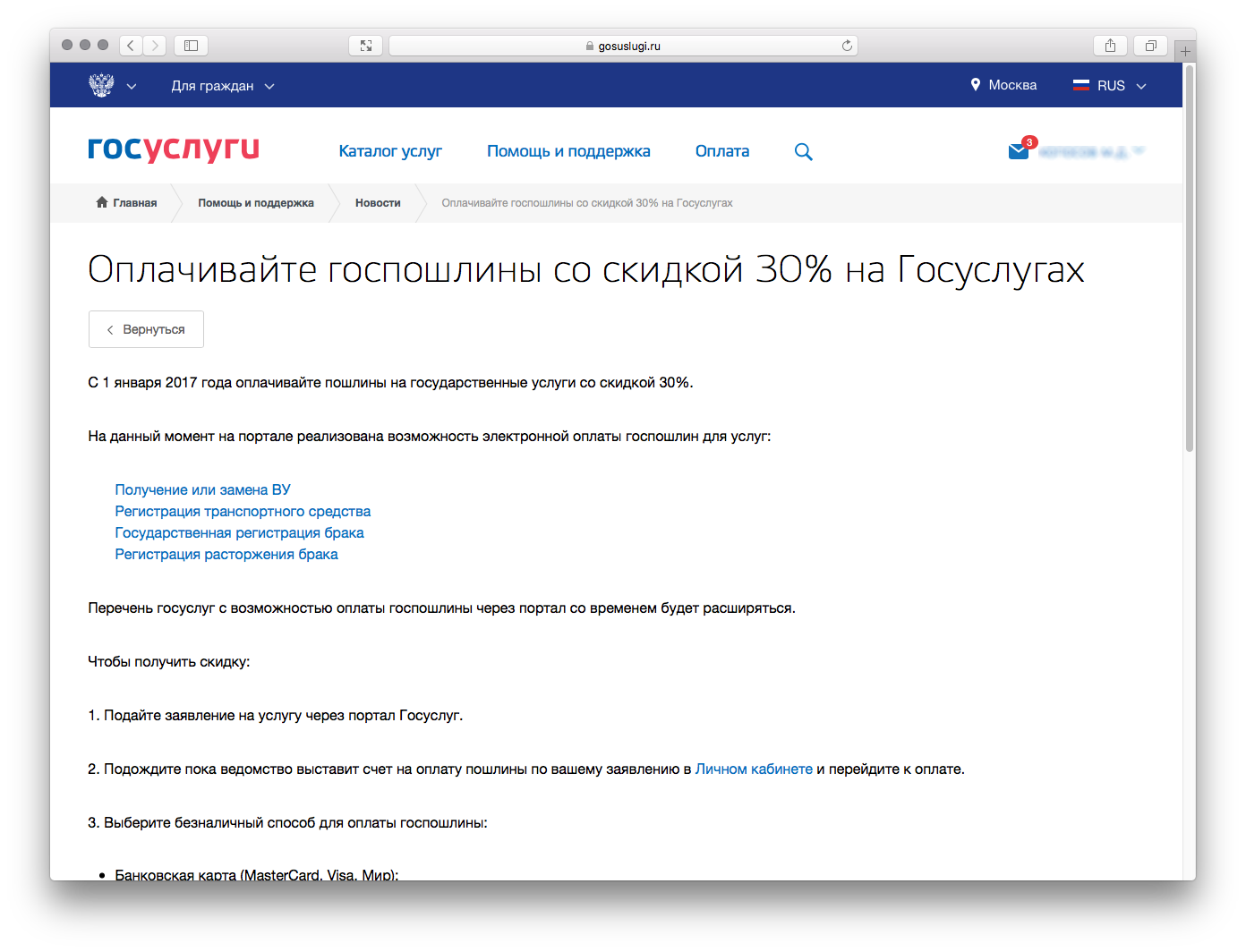Viewport: 1246px width, 952px height.
Task: Show all tabs overview button
Action: [x=1150, y=46]
